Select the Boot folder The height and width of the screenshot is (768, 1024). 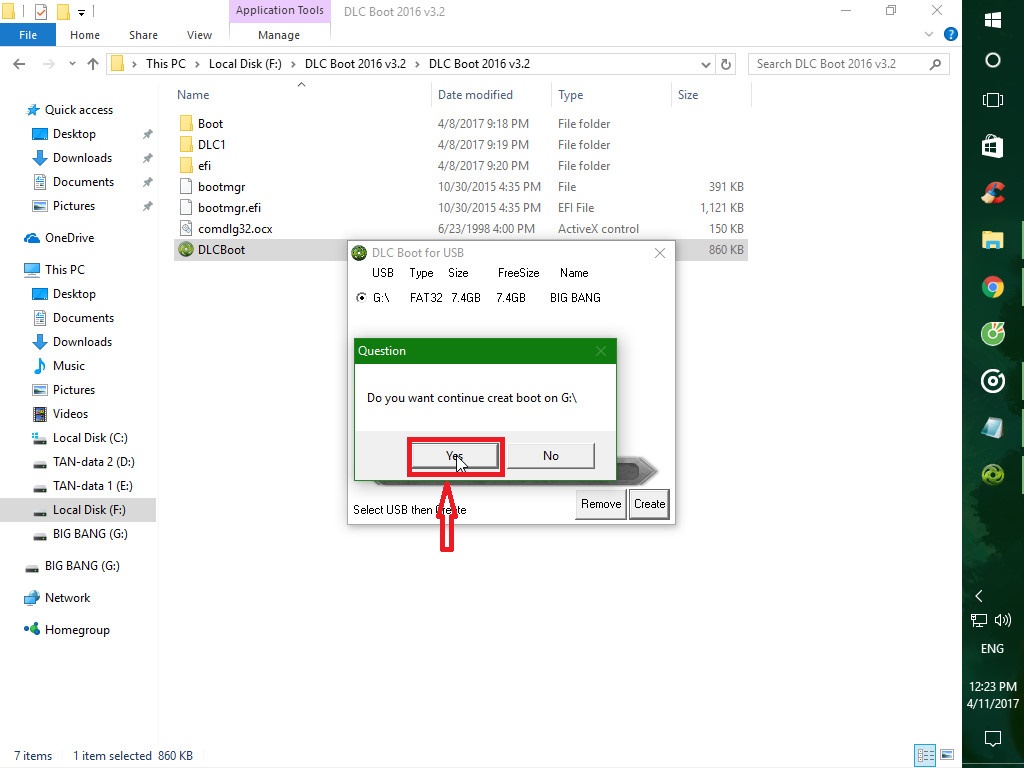210,123
